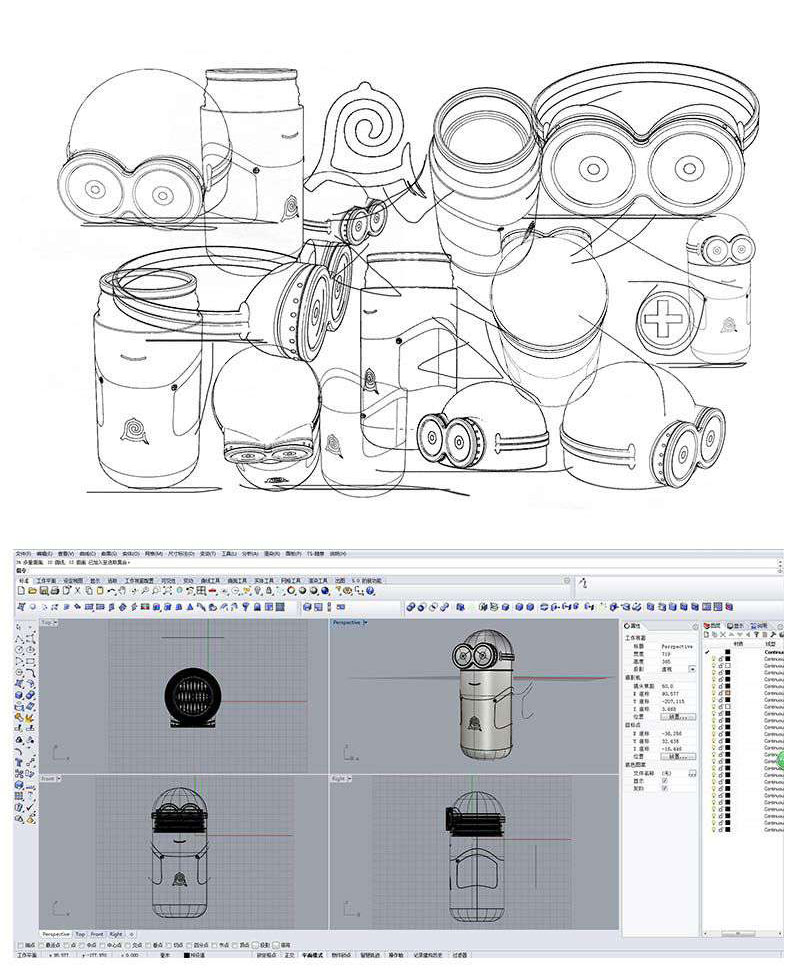Select the Pan view hand icon
The width and height of the screenshot is (800, 969).
tap(122, 591)
